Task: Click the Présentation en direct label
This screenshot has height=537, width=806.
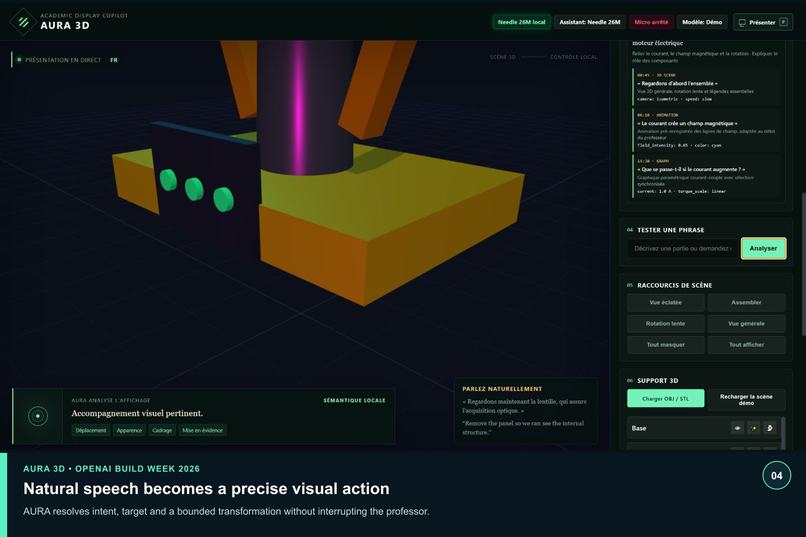Action: pos(63,60)
